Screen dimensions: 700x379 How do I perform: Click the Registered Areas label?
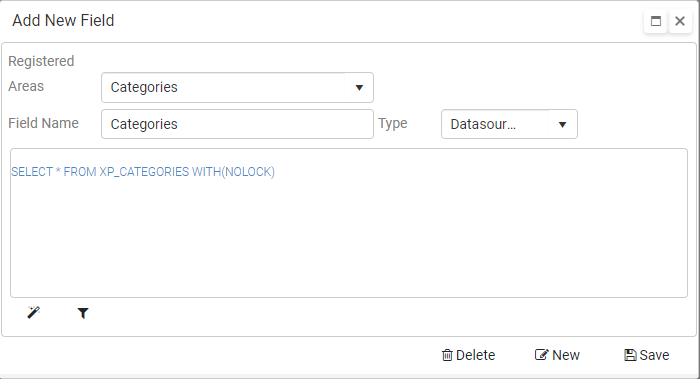[x=41, y=74]
